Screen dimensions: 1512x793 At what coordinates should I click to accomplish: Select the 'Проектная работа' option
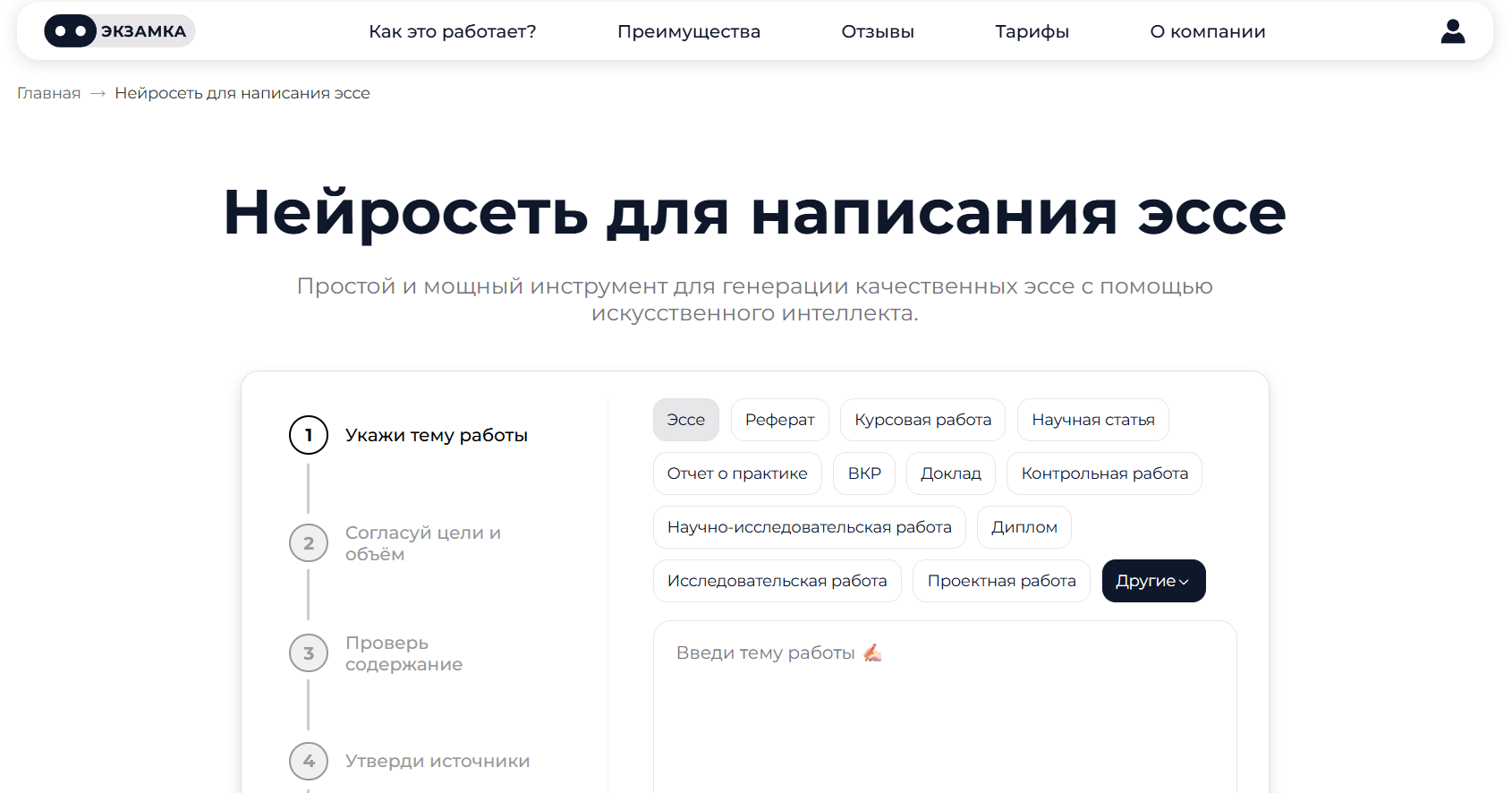click(x=1002, y=581)
